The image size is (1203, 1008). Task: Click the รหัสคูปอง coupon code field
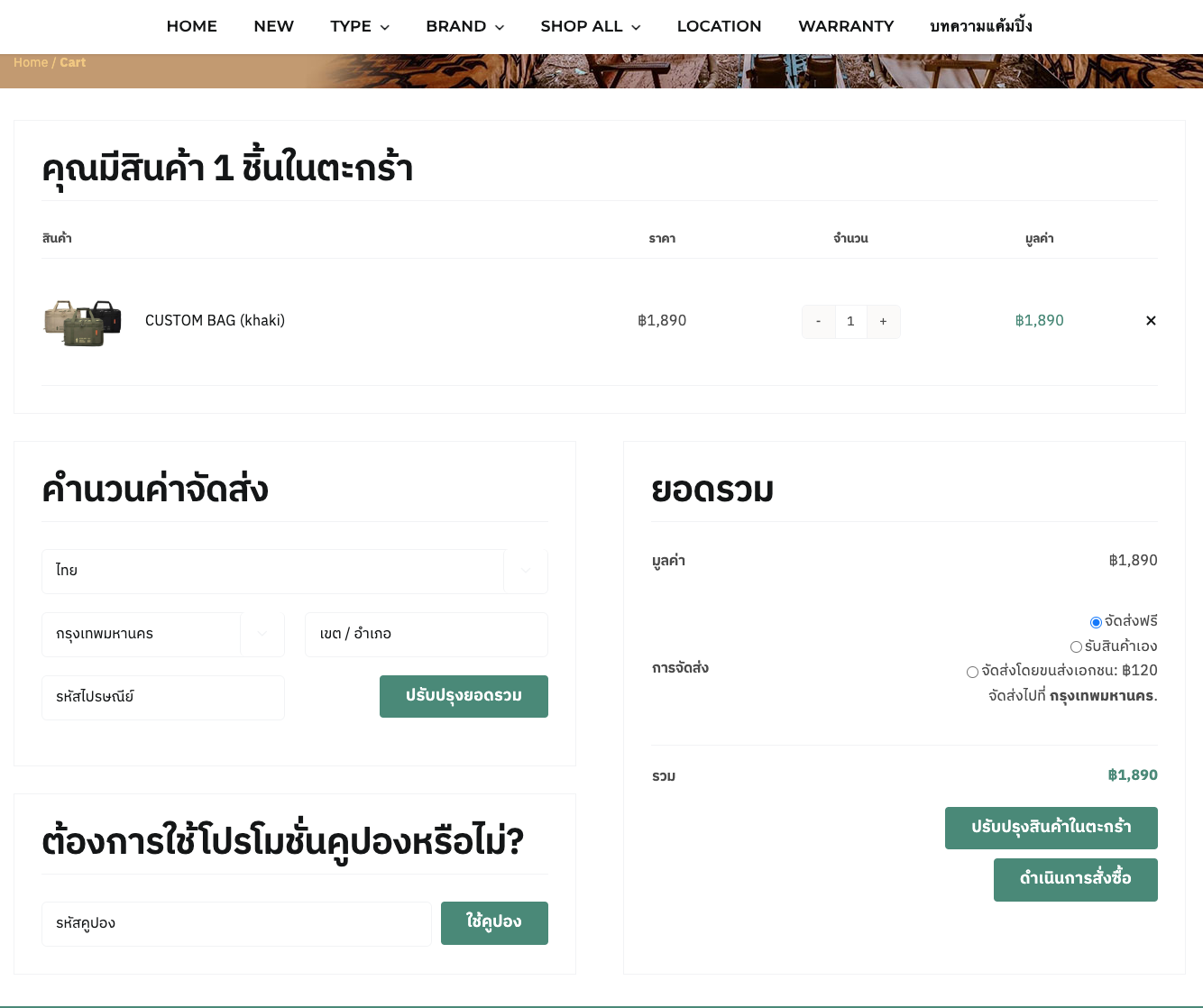[x=235, y=923]
